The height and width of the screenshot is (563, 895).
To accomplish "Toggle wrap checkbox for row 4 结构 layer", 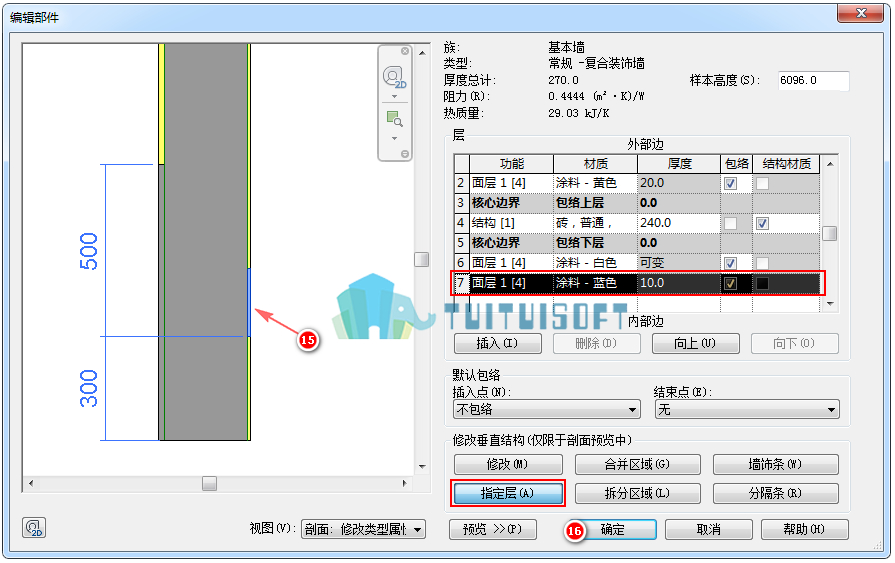I will (x=730, y=223).
